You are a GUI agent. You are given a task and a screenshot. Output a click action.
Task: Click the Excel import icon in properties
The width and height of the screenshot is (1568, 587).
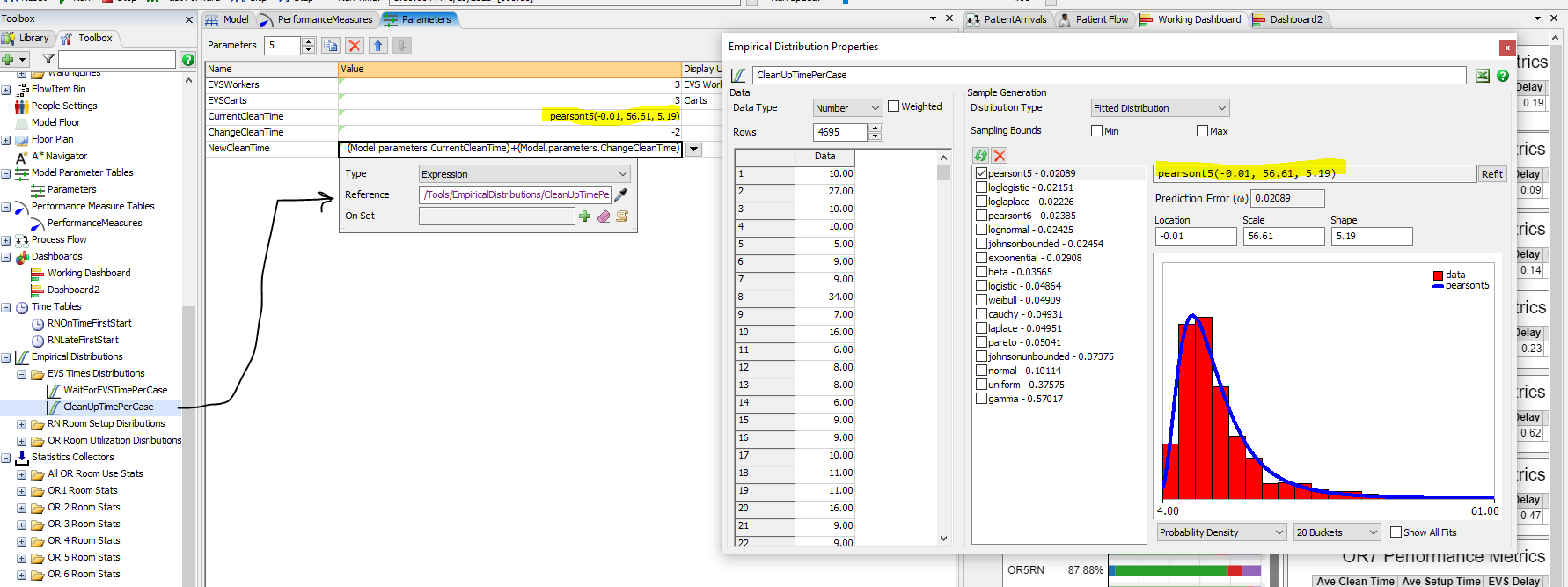point(1483,76)
